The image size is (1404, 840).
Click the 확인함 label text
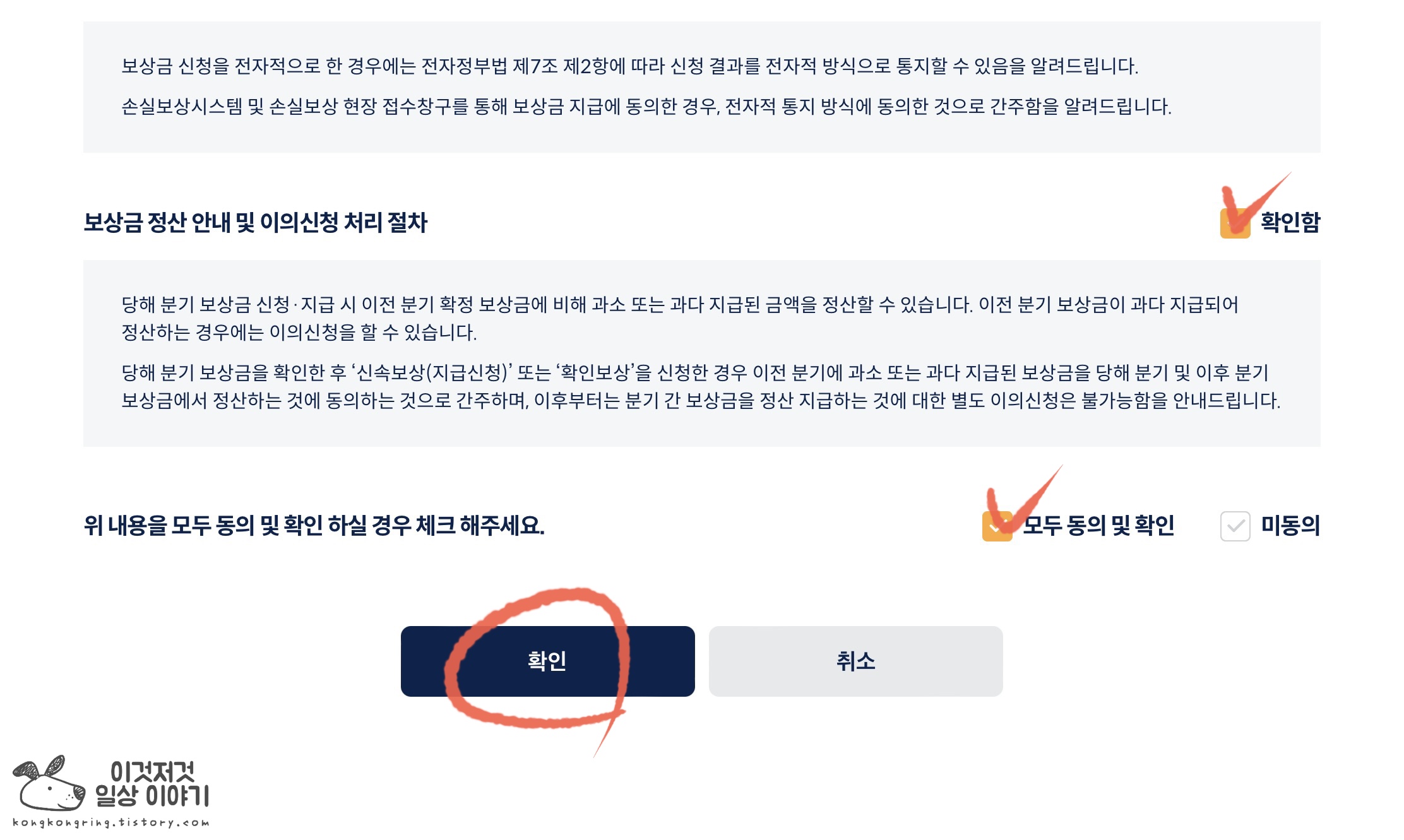coord(1290,222)
